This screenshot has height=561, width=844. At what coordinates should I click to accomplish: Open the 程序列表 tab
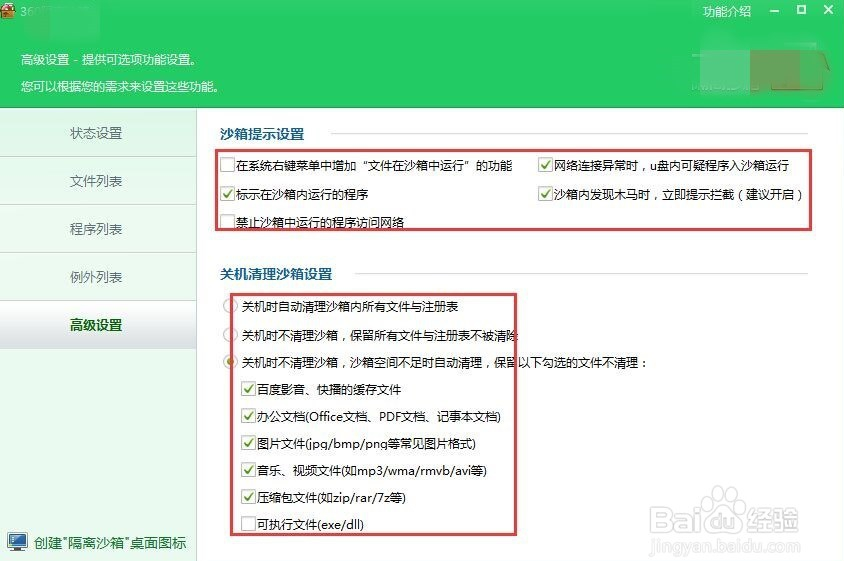[98, 229]
